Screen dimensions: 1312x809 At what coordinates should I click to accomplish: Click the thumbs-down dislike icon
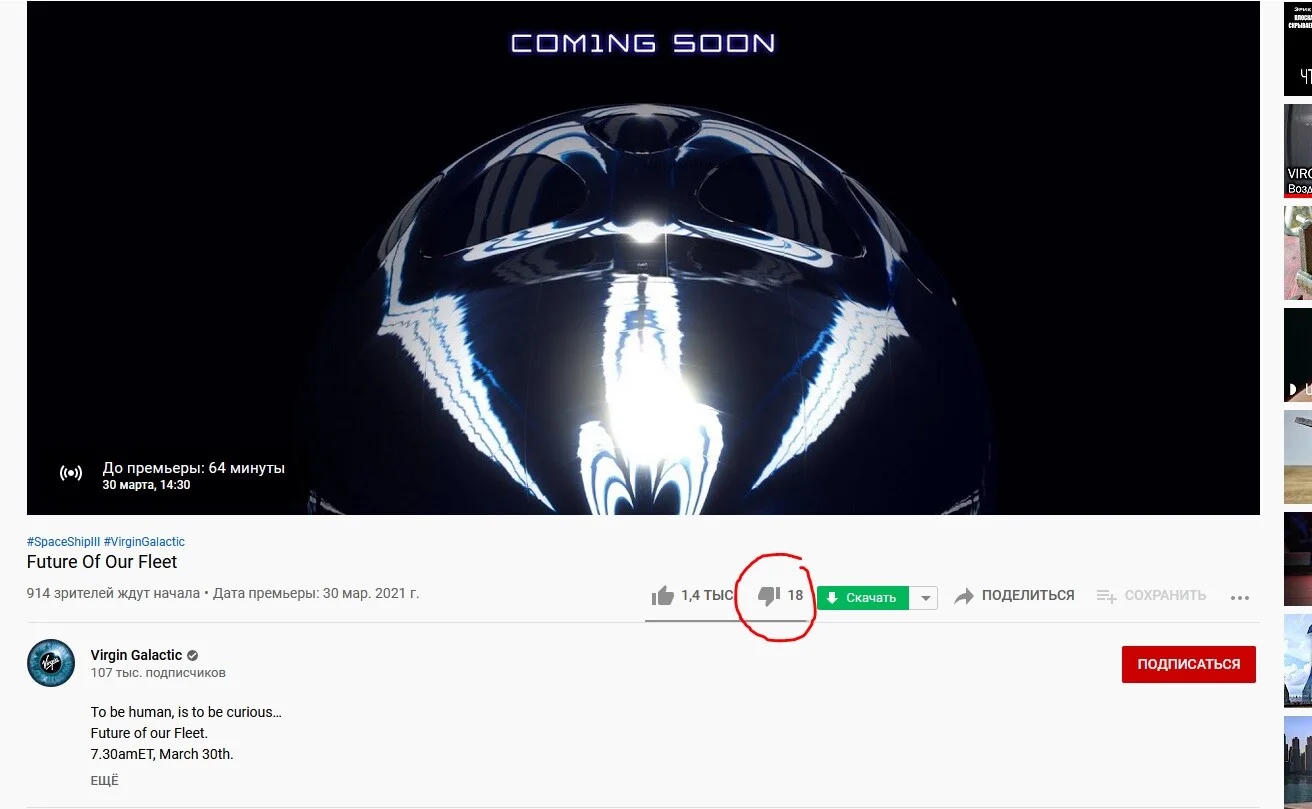[768, 596]
